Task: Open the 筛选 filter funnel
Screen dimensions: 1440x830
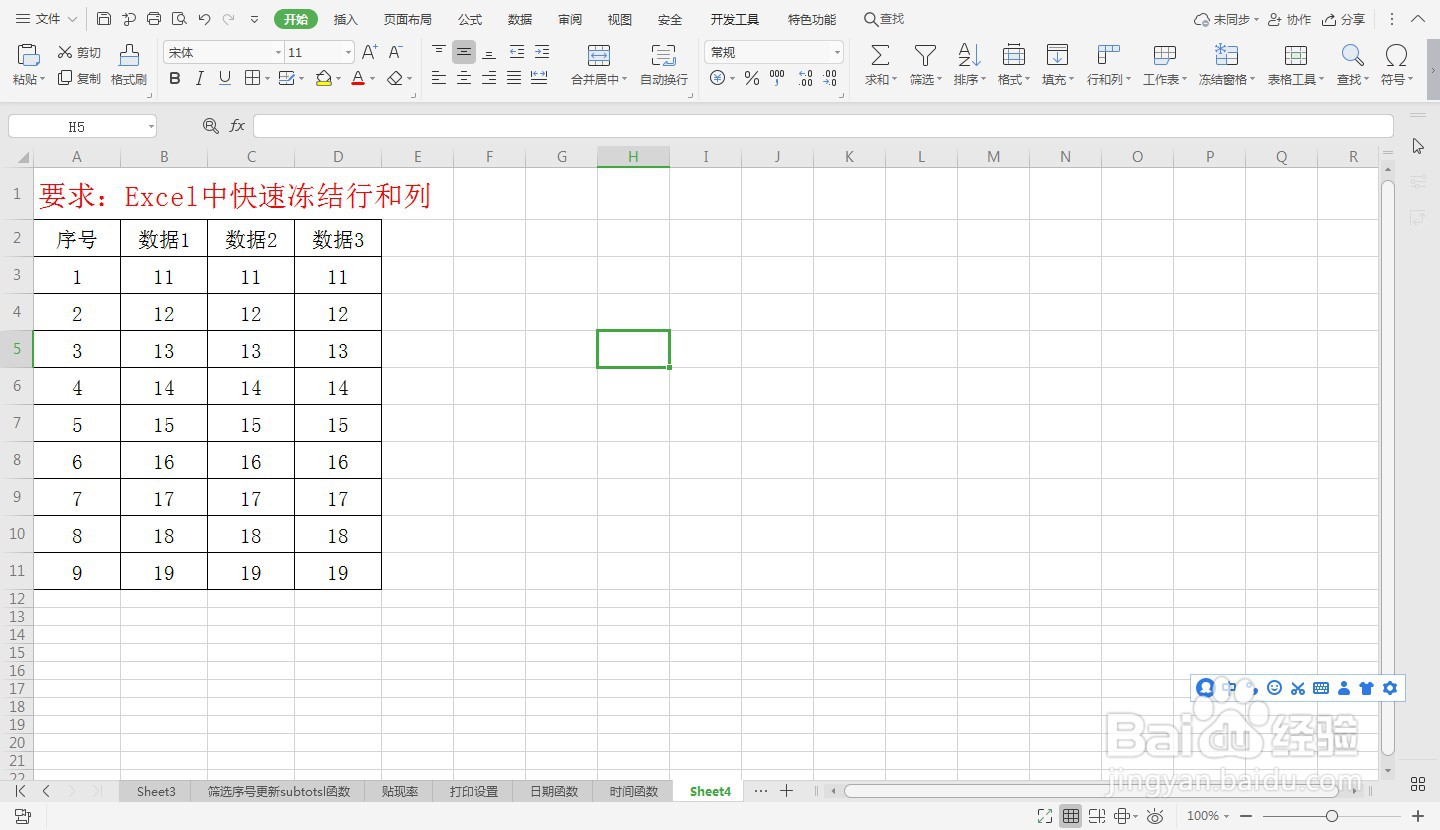Action: click(x=926, y=55)
